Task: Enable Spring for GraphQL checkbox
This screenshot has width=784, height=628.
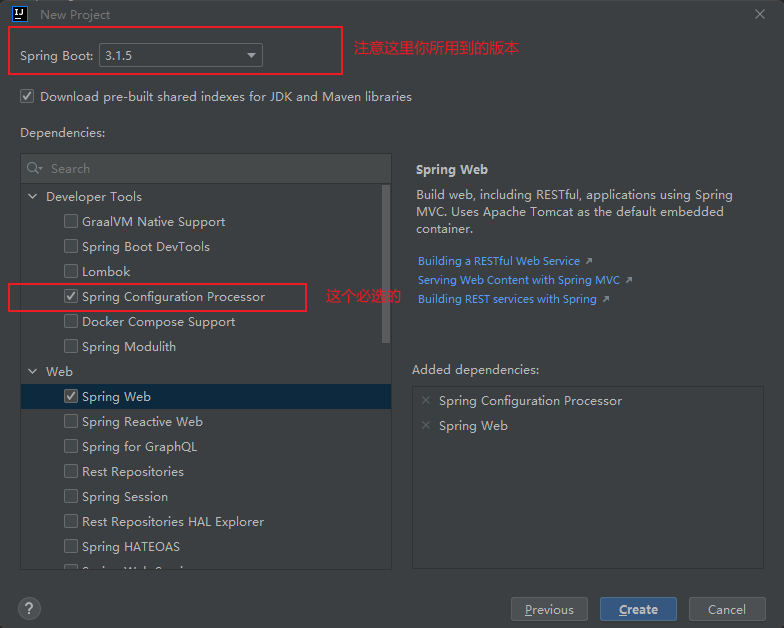Action: [71, 446]
